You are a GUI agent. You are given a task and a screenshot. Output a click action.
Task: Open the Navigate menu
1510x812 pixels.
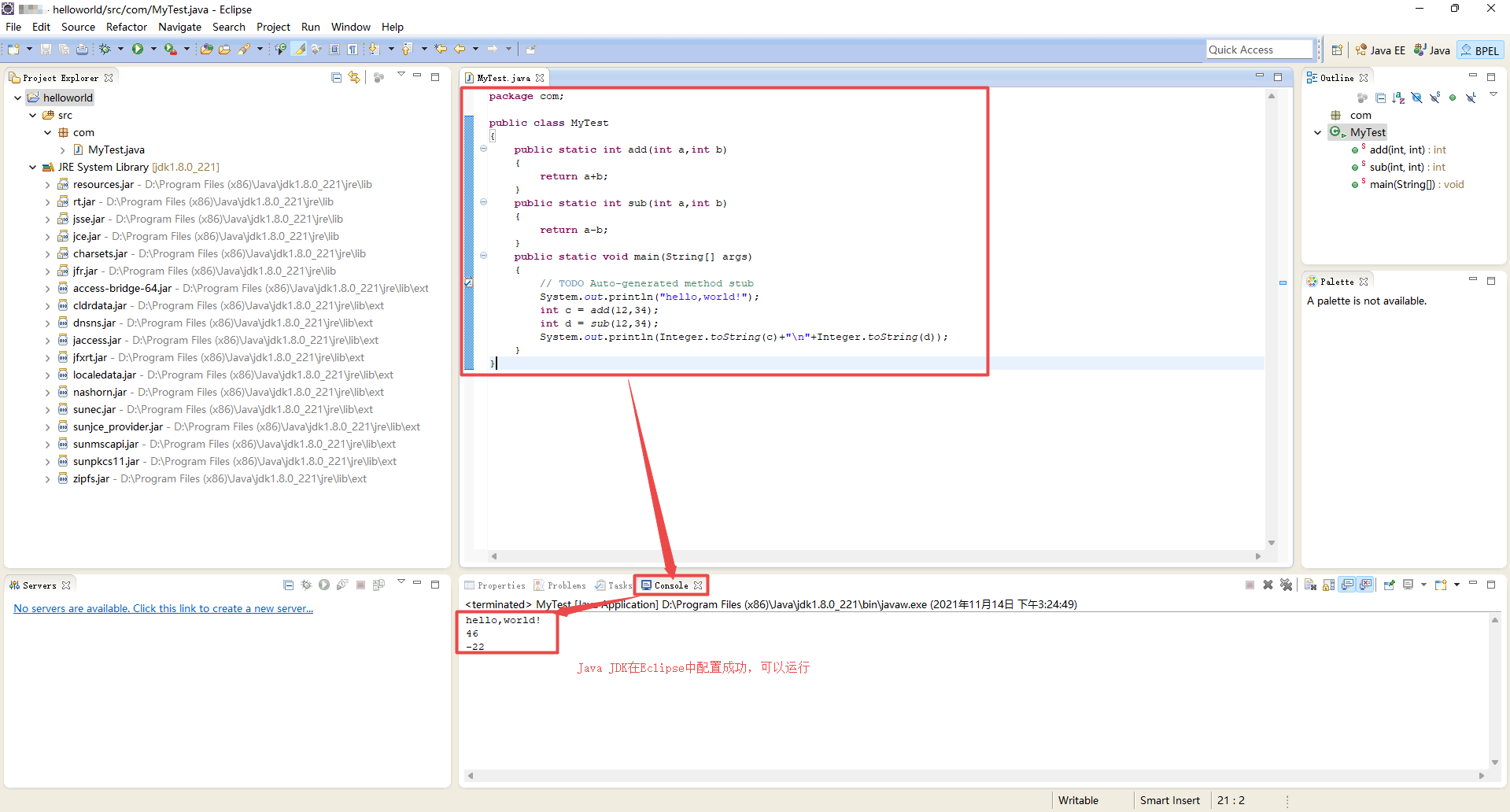[x=180, y=27]
